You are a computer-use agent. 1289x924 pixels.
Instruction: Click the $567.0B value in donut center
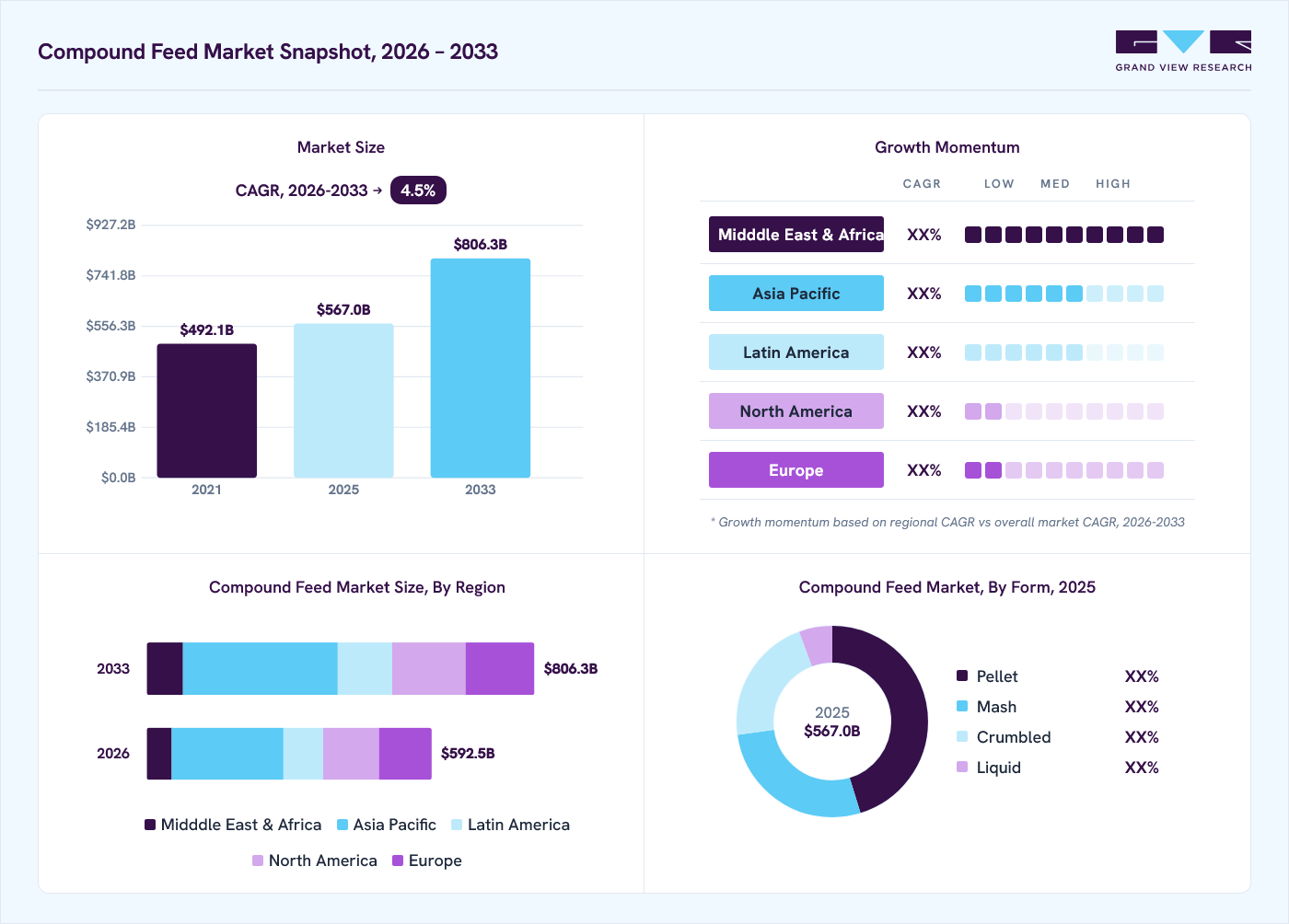click(x=832, y=732)
